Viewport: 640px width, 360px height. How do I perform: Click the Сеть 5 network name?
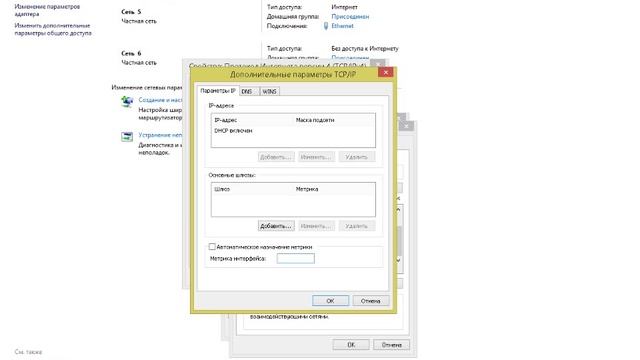tap(131, 12)
